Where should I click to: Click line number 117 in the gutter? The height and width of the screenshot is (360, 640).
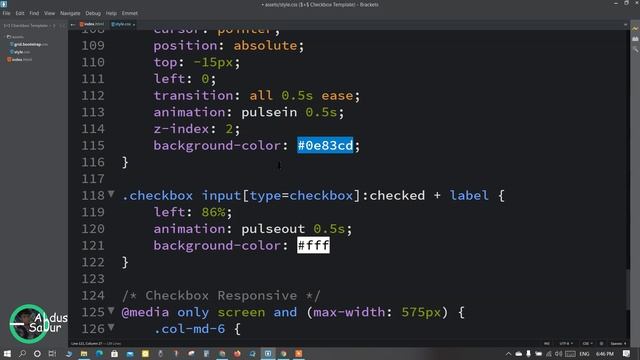93,179
